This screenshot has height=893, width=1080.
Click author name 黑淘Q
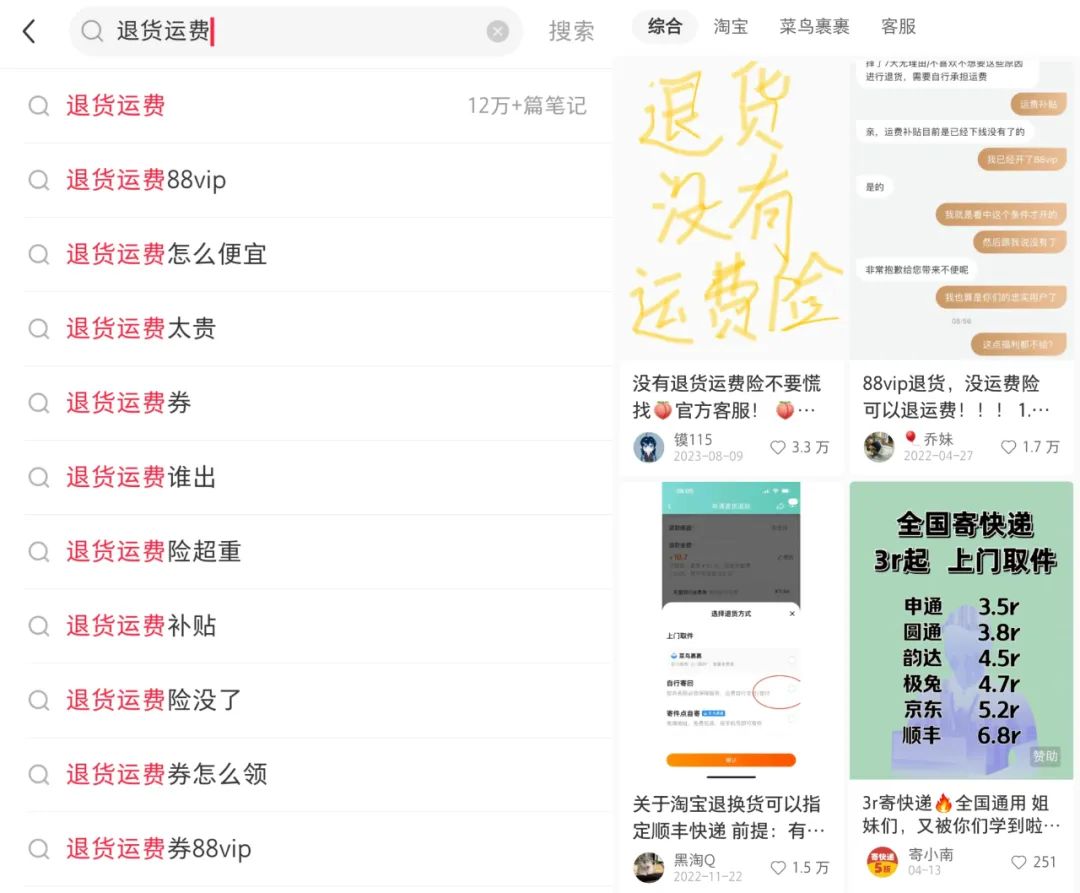(x=694, y=860)
